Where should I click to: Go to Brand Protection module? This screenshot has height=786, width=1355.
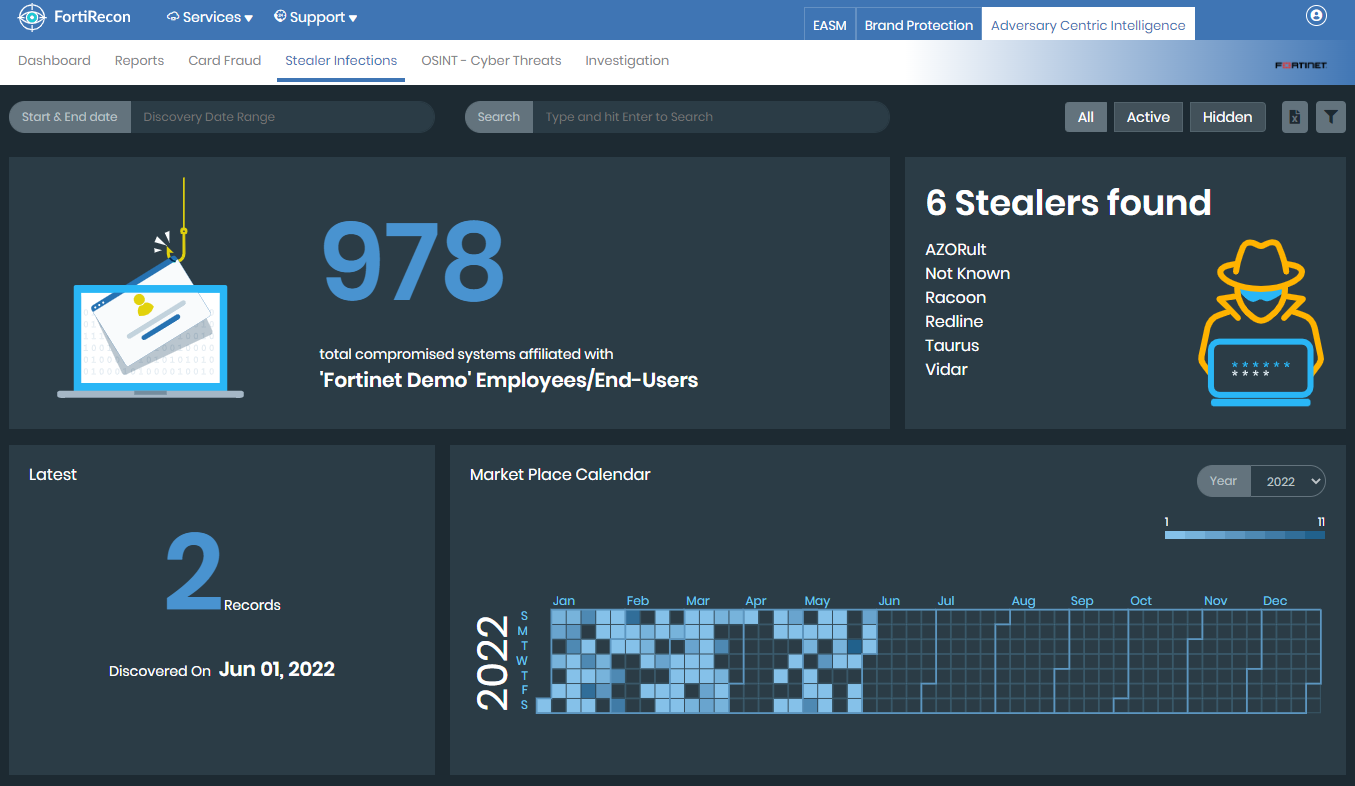(x=918, y=25)
